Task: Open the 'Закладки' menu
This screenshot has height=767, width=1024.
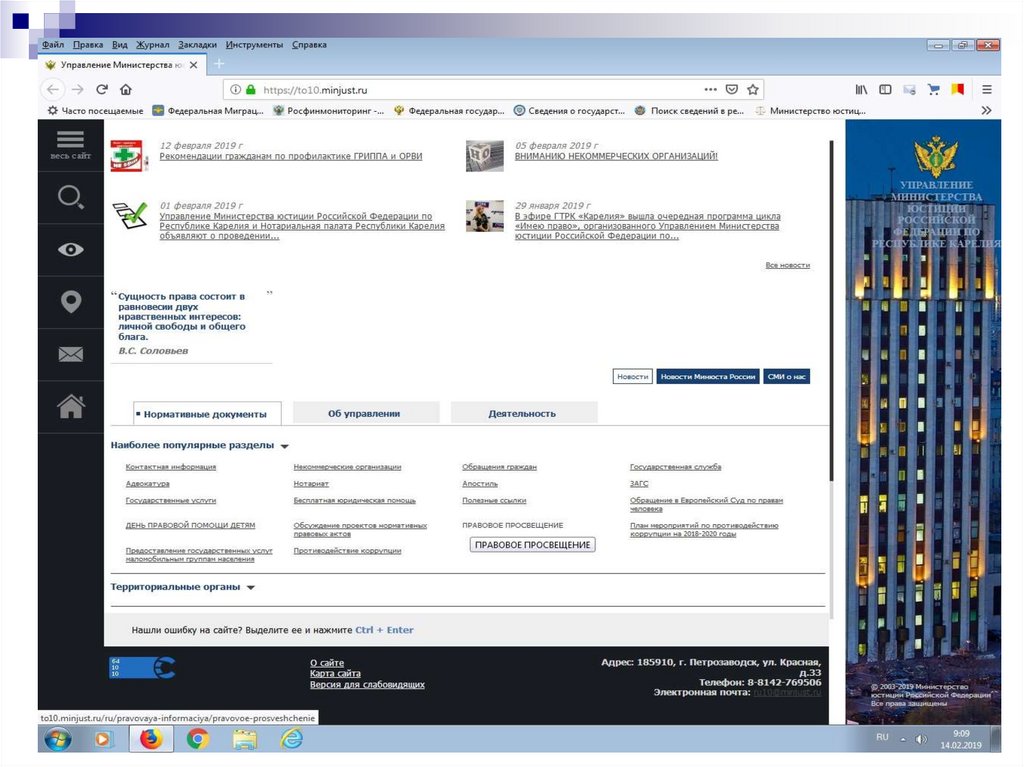Action: click(x=197, y=45)
